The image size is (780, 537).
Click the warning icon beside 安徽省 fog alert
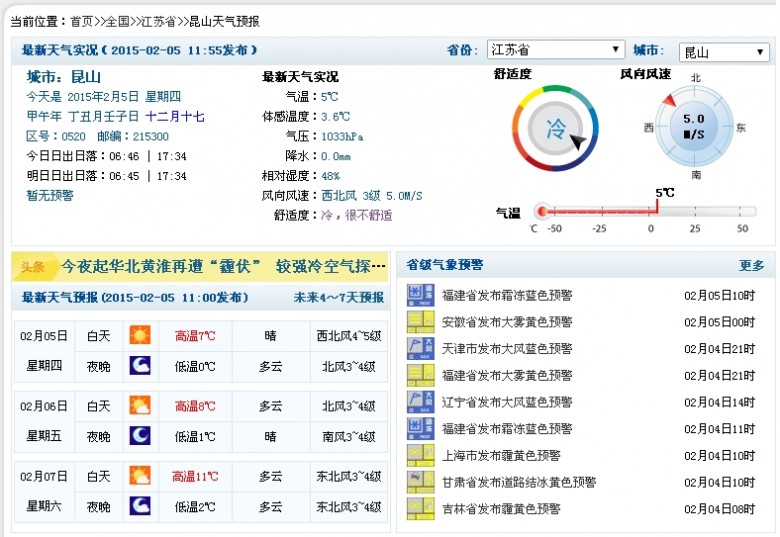[x=415, y=322]
